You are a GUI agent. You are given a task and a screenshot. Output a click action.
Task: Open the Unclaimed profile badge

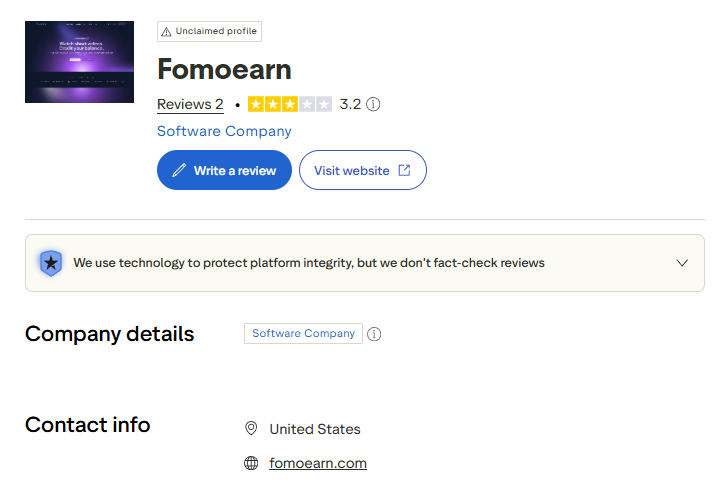(x=210, y=31)
